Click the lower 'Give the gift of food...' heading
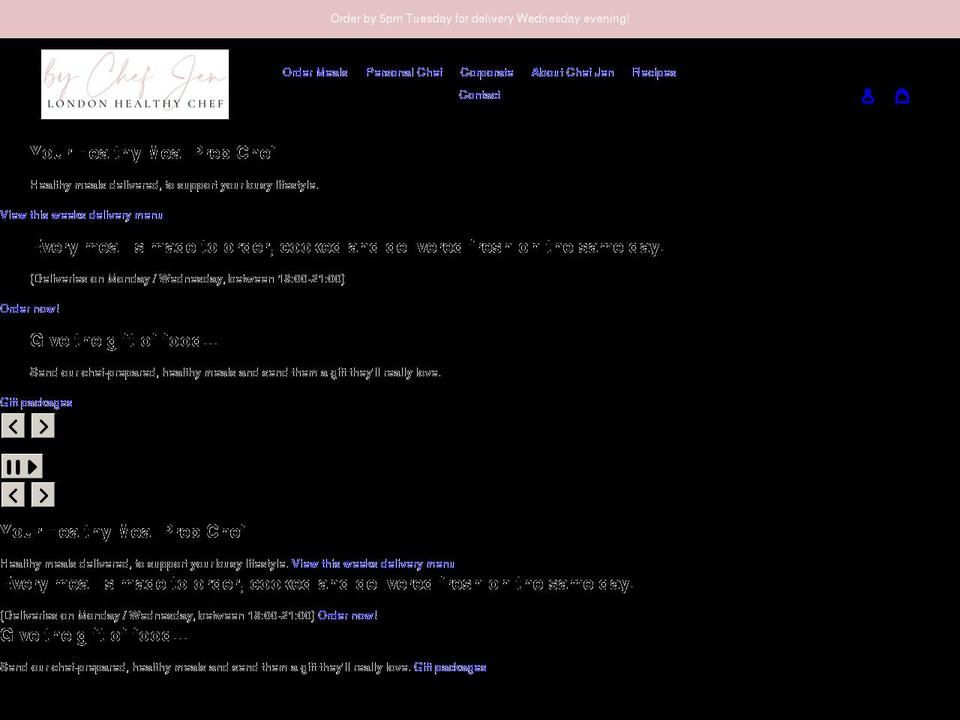 pos(94,636)
